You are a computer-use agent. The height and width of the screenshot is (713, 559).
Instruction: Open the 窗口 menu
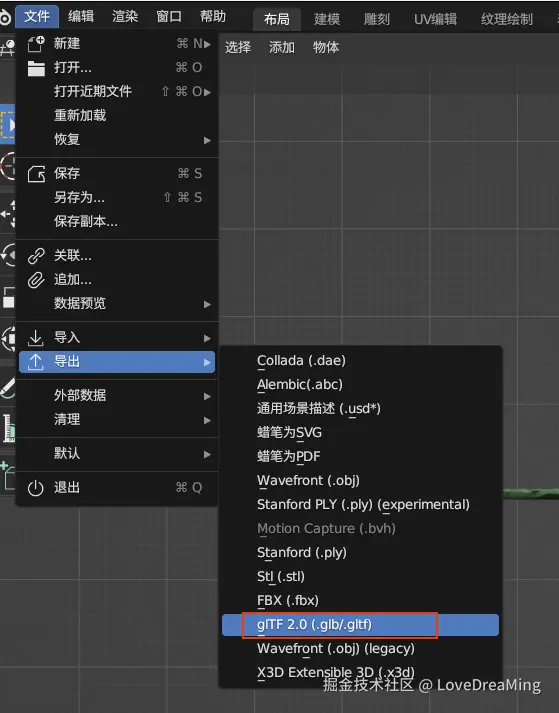pos(169,16)
